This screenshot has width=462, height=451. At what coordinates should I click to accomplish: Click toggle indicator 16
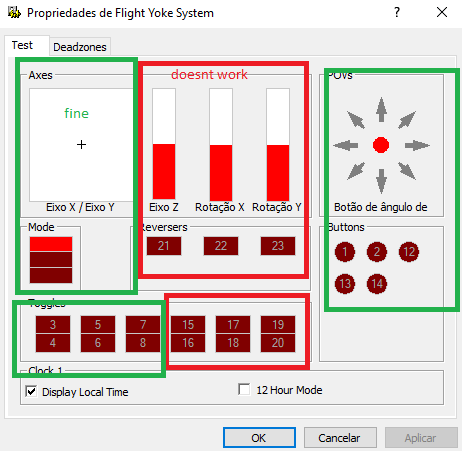[x=188, y=343]
